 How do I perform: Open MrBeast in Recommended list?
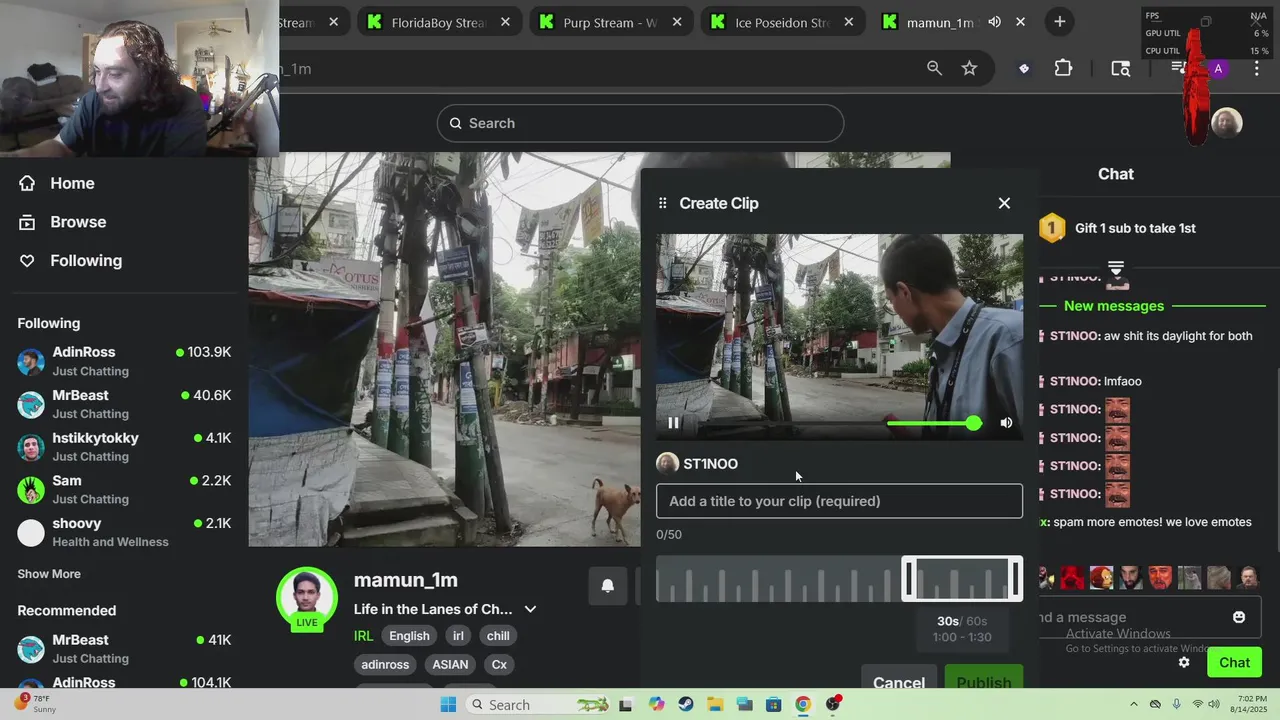tap(124, 648)
